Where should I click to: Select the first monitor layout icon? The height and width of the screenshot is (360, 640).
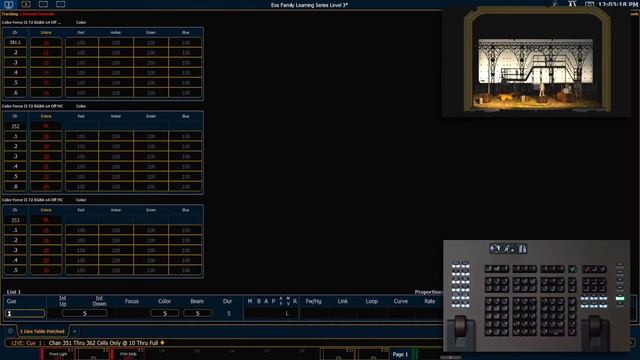point(9,4)
